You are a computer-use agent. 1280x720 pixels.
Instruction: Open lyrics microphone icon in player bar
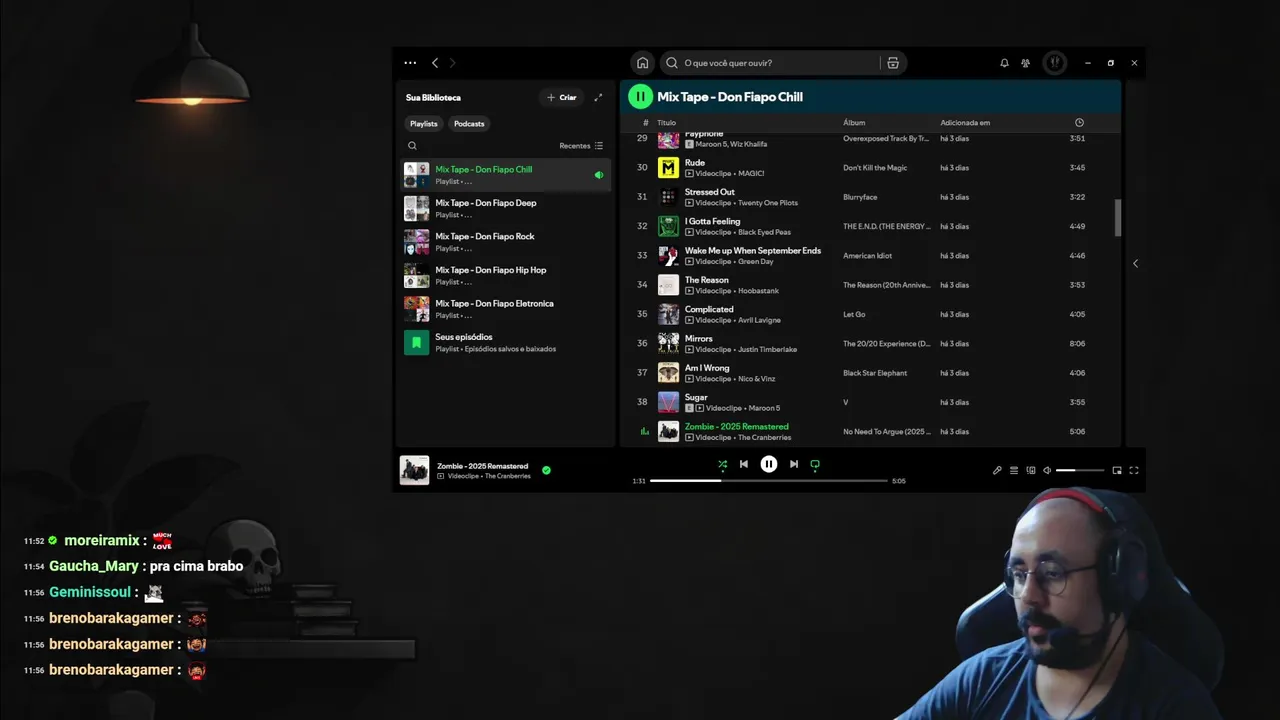[x=997, y=470]
